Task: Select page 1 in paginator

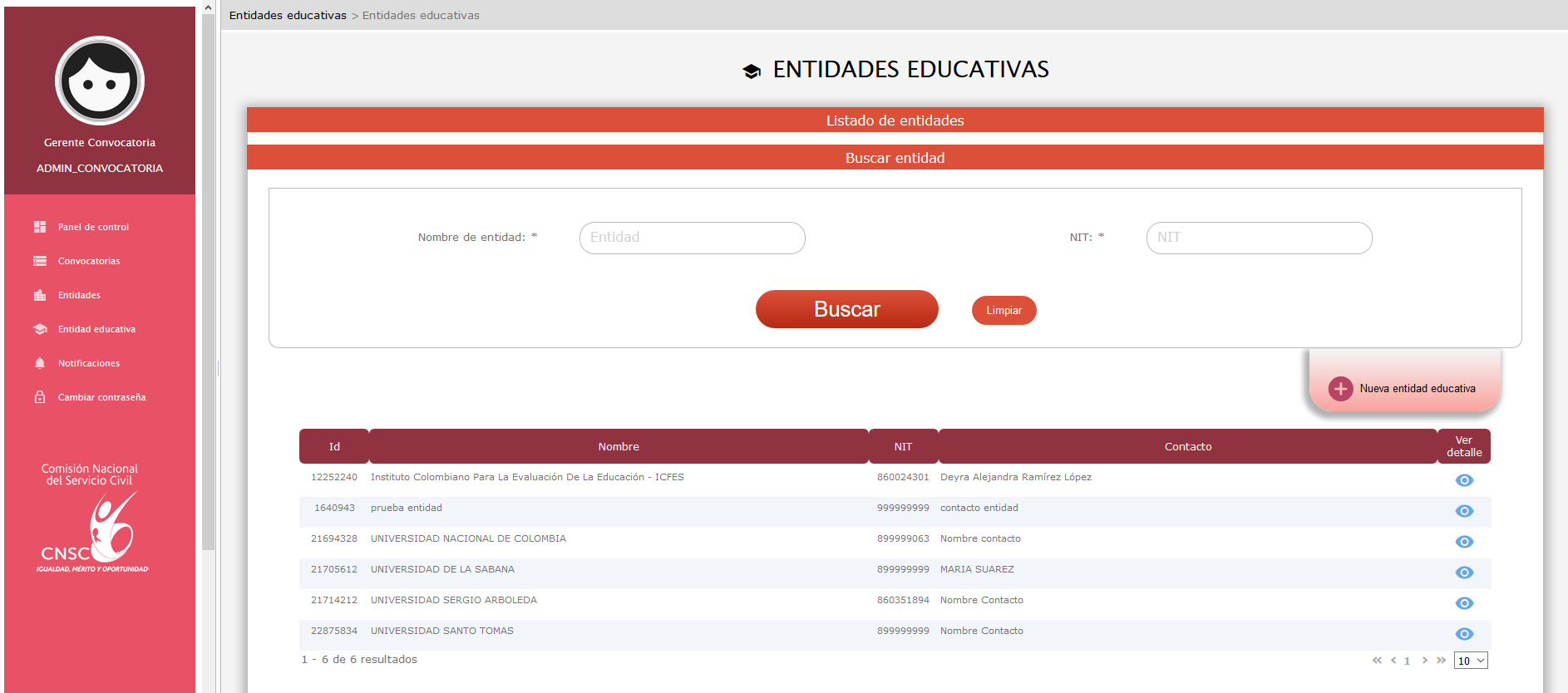Action: click(x=1407, y=661)
